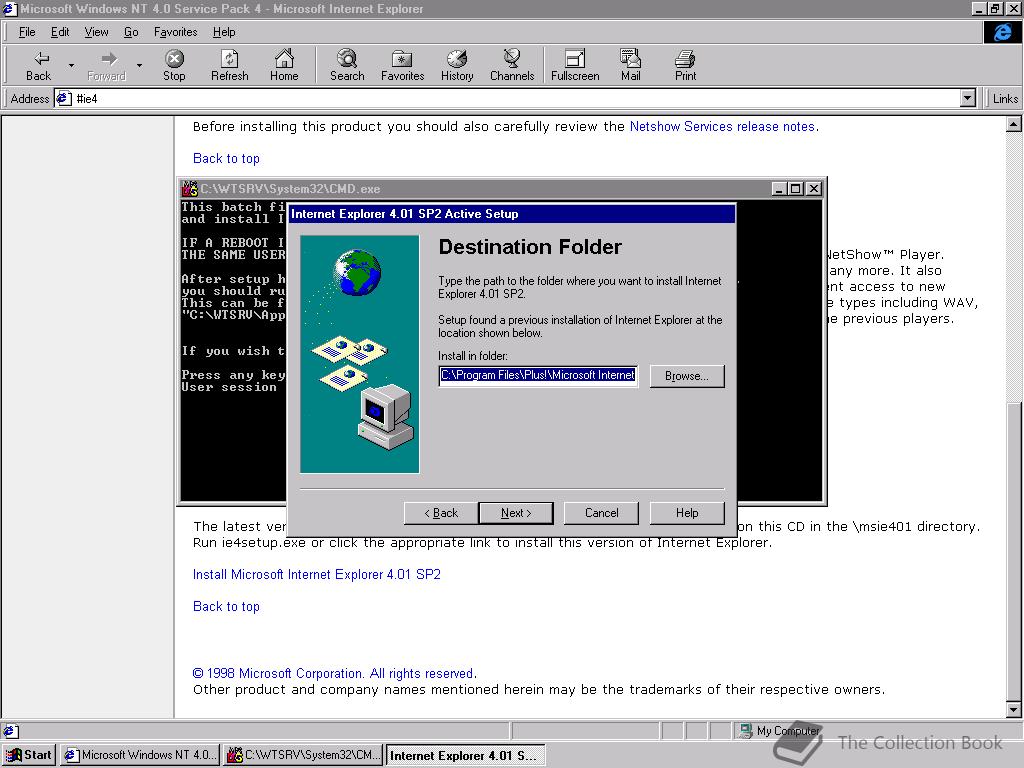Click the Forward toolbar arrow
Image resolution: width=1024 pixels, height=768 pixels.
106,65
